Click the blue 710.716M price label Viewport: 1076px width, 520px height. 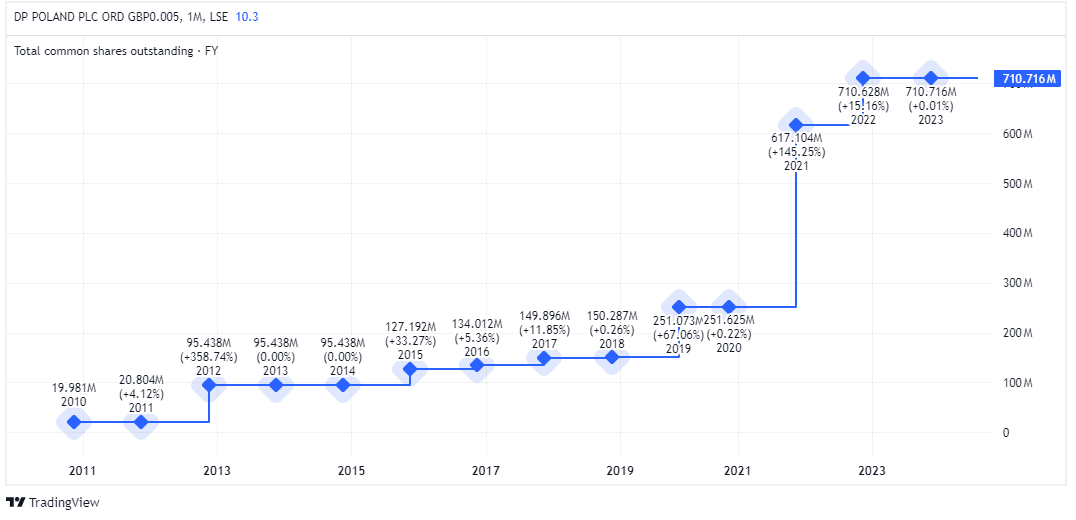1026,79
